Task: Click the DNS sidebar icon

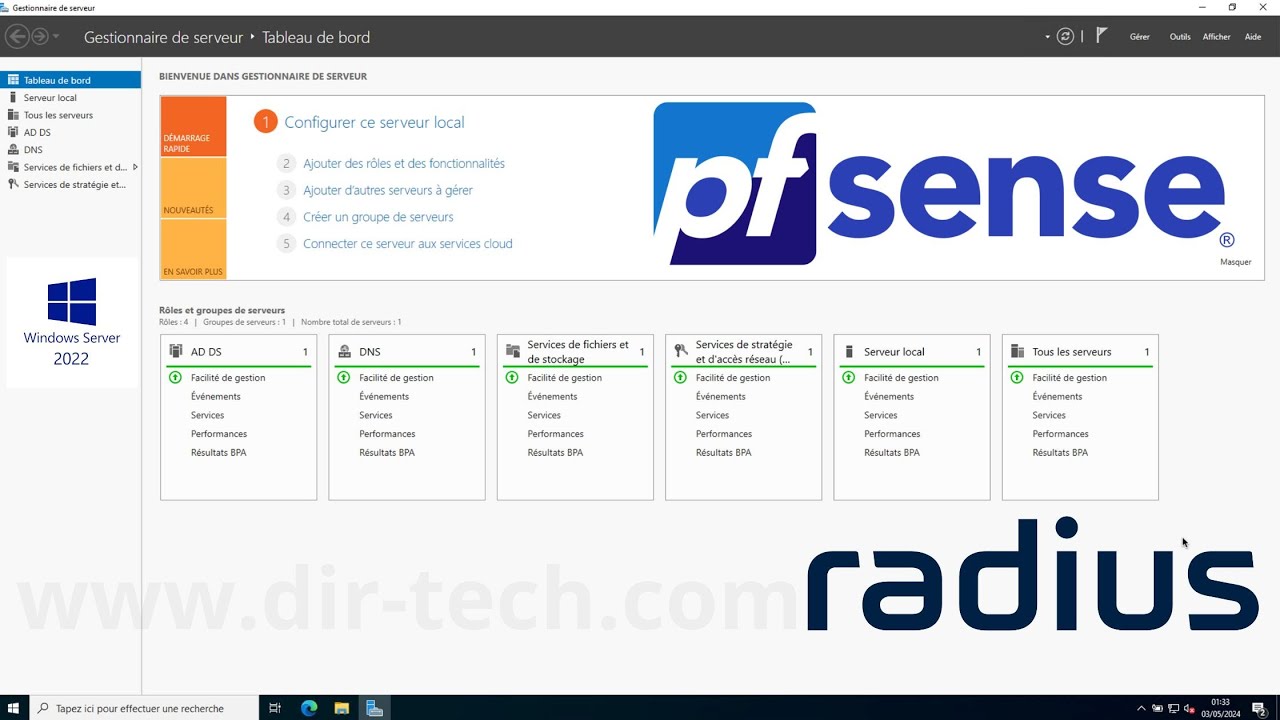Action: (13, 150)
